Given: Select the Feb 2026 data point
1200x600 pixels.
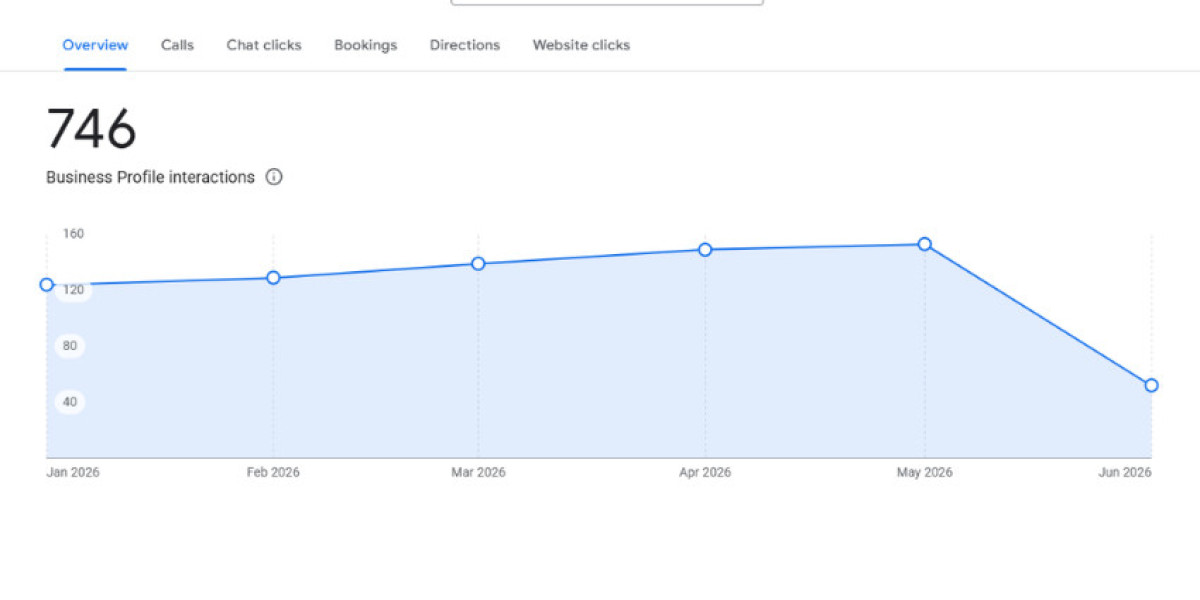Looking at the screenshot, I should point(273,278).
